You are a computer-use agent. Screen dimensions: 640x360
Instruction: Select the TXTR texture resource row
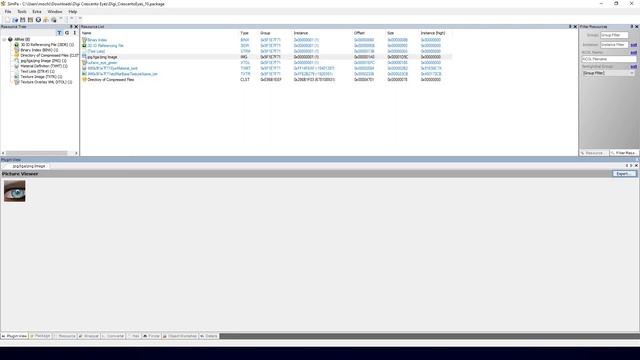tap(267, 74)
